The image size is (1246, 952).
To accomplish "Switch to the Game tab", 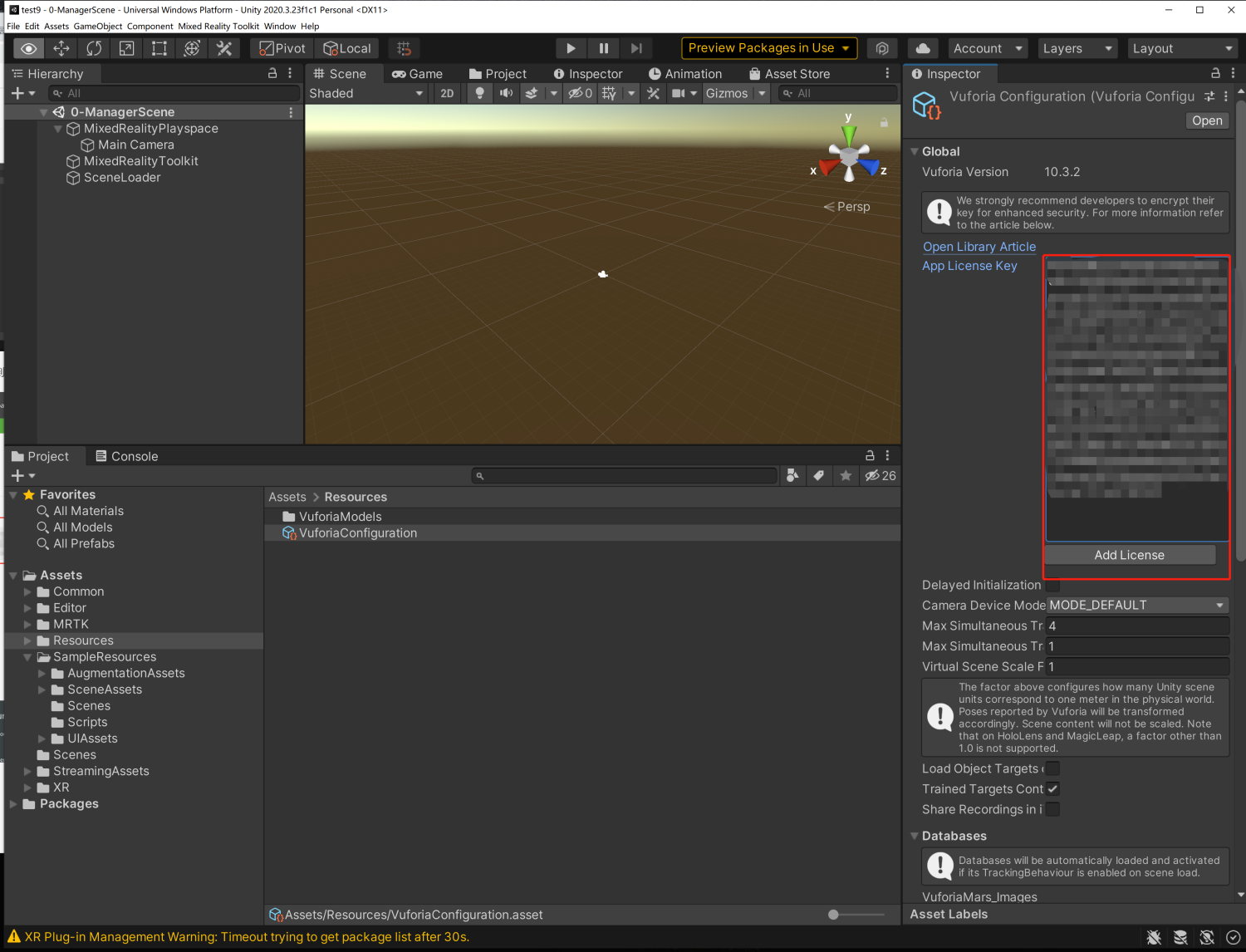I will pyautogui.click(x=417, y=73).
